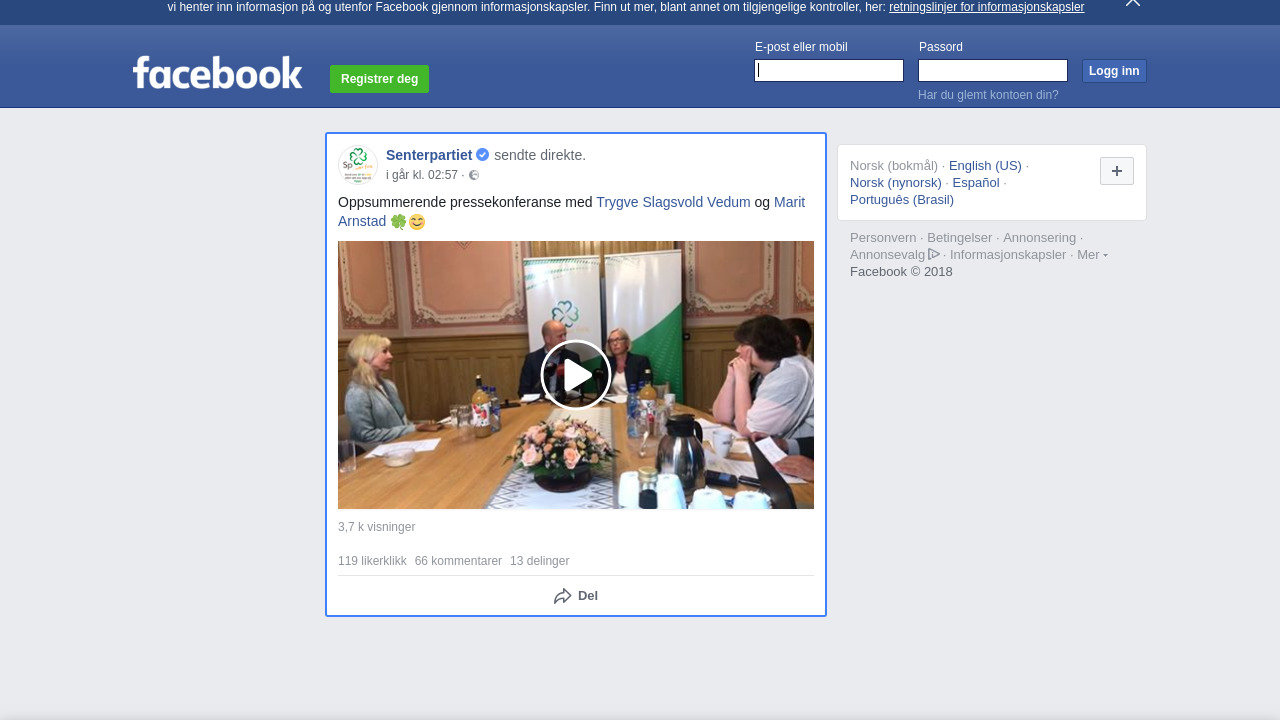Image resolution: width=1280 pixels, height=720 pixels.
Task: Switch language to Norsk (nynorsk)
Action: tap(896, 183)
